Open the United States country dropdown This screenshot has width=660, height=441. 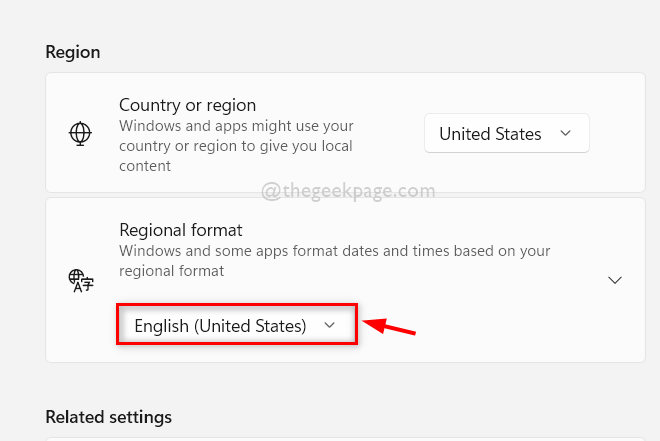506,134
